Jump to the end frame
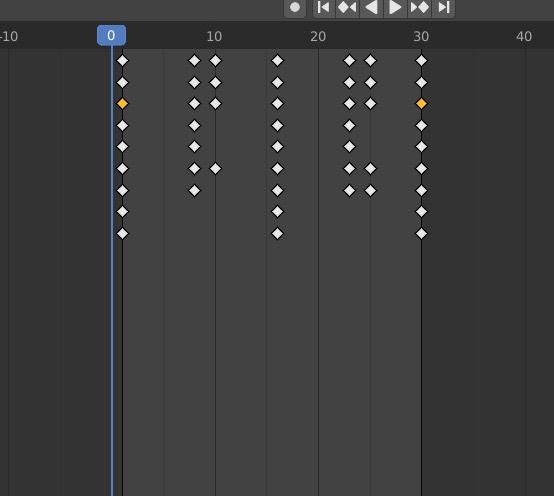This screenshot has height=496, width=554. 443,7
